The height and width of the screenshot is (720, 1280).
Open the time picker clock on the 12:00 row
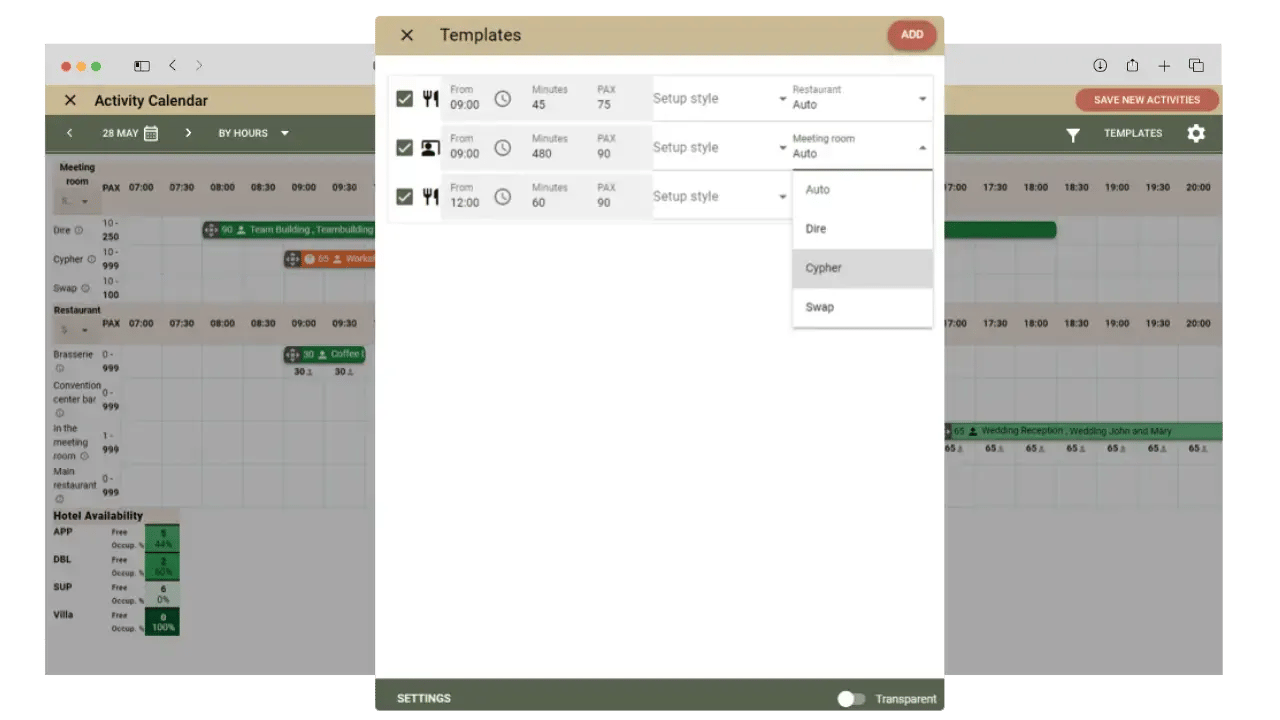pyautogui.click(x=503, y=197)
